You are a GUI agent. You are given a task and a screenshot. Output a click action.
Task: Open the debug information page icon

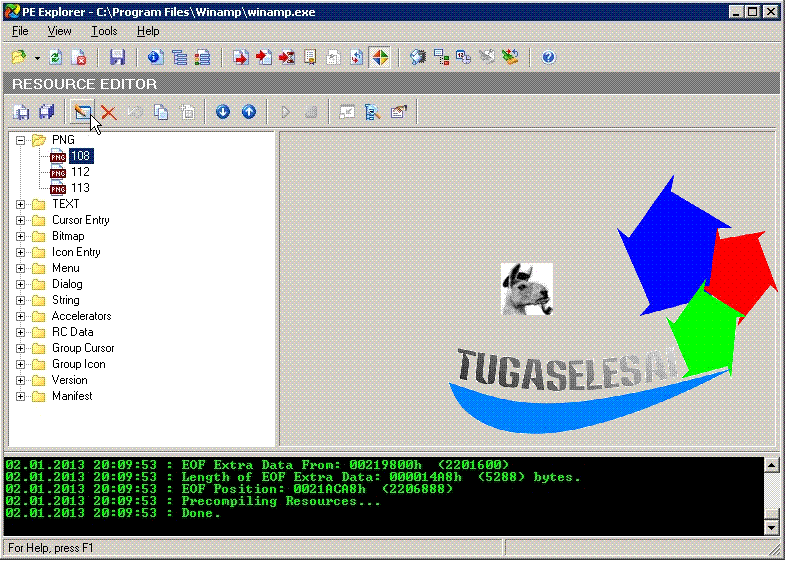click(356, 57)
